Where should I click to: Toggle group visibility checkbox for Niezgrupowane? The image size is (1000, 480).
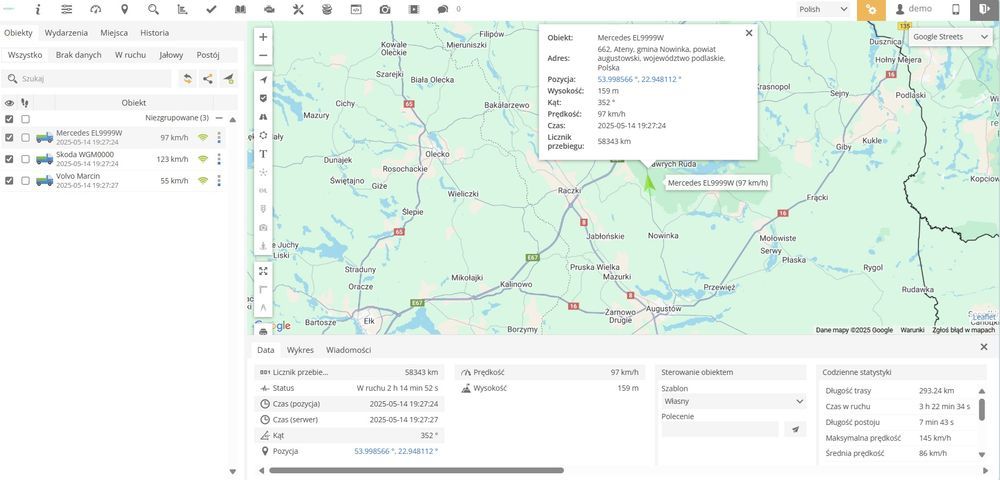(x=9, y=119)
